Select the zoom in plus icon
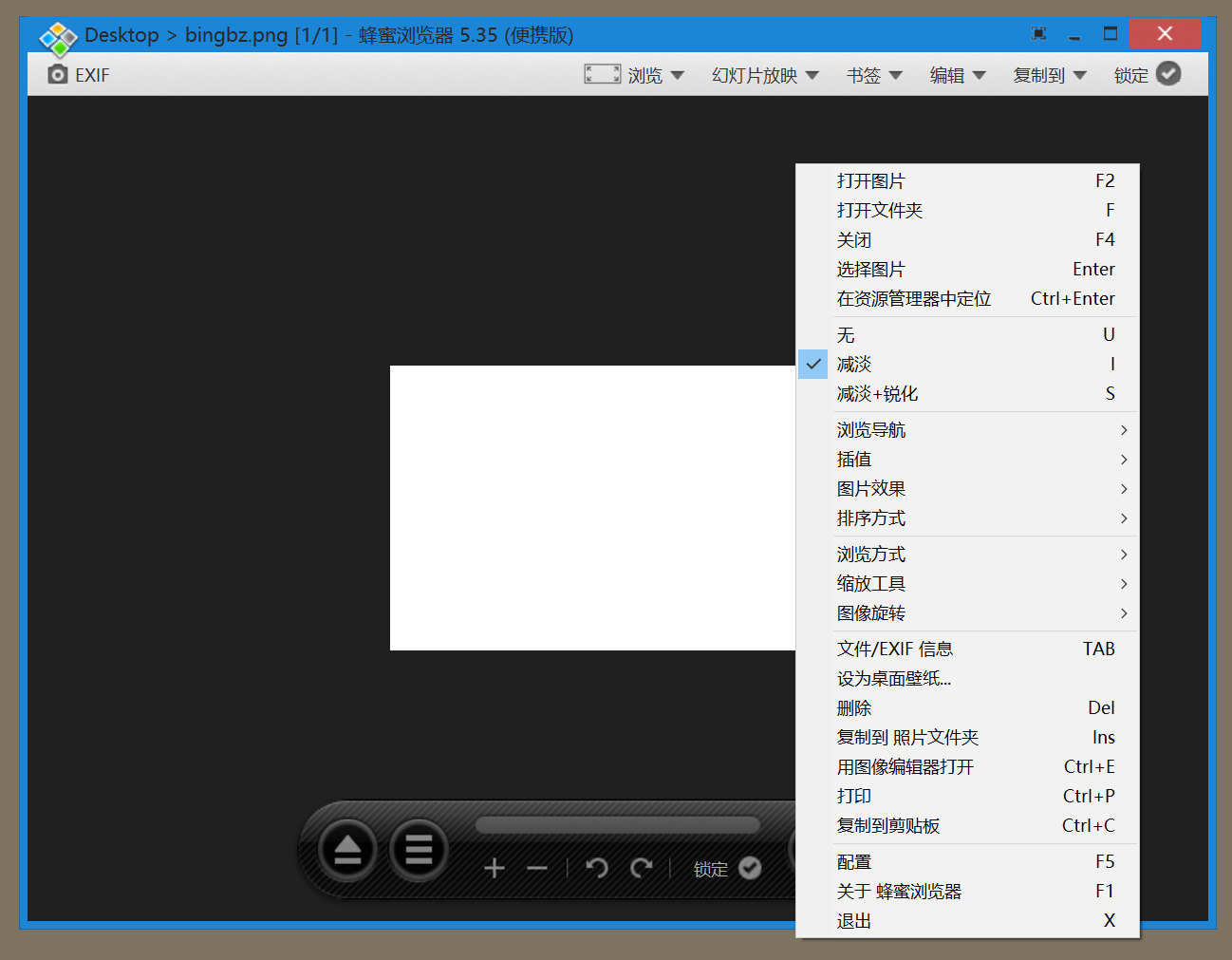The width and height of the screenshot is (1232, 960). click(x=494, y=867)
